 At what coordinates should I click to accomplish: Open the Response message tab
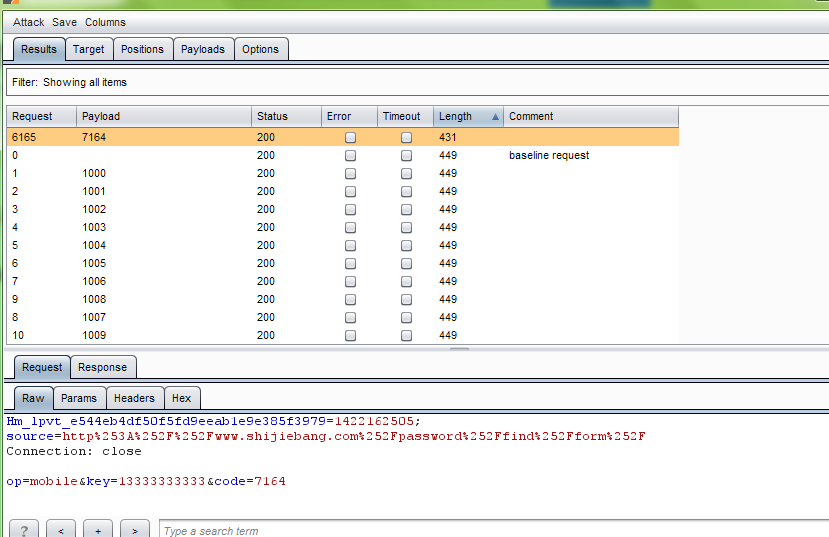103,367
